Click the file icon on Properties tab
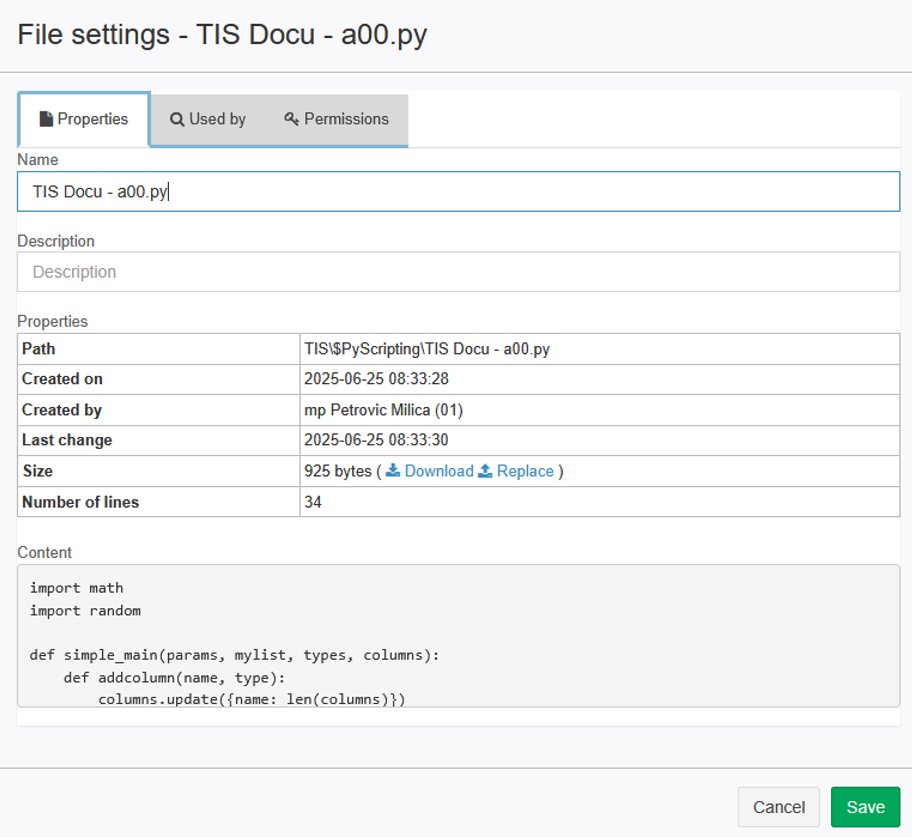Viewport: 912px width, 837px height. 46,119
